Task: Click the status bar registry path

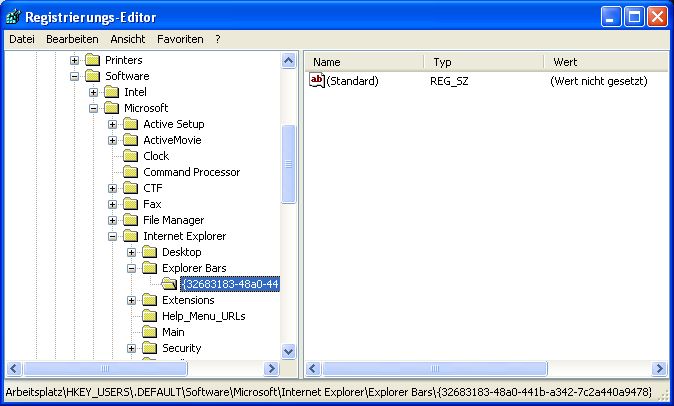Action: coord(329,392)
